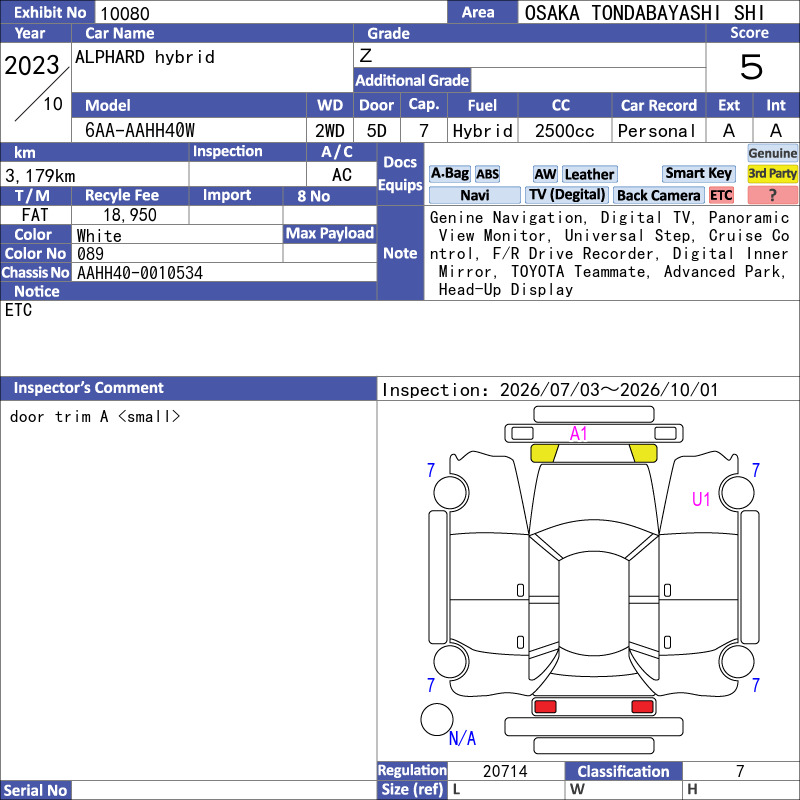Toggle the yellow 3rd Party badge

coord(772,173)
